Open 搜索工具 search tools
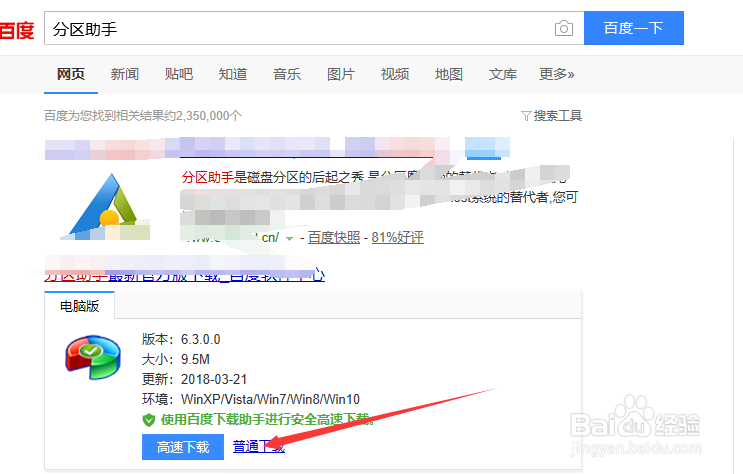Image resolution: width=743 pixels, height=474 pixels. (x=558, y=116)
